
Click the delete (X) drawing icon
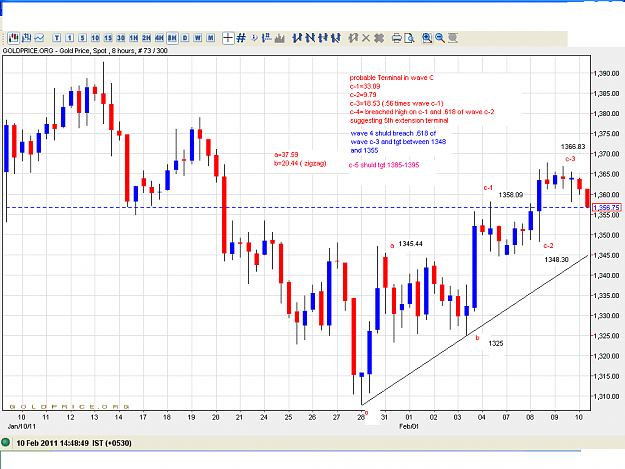[366, 38]
